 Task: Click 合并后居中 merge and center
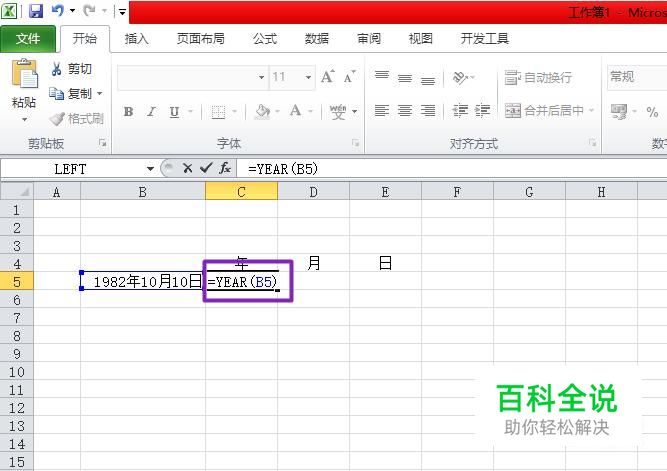tap(544, 111)
